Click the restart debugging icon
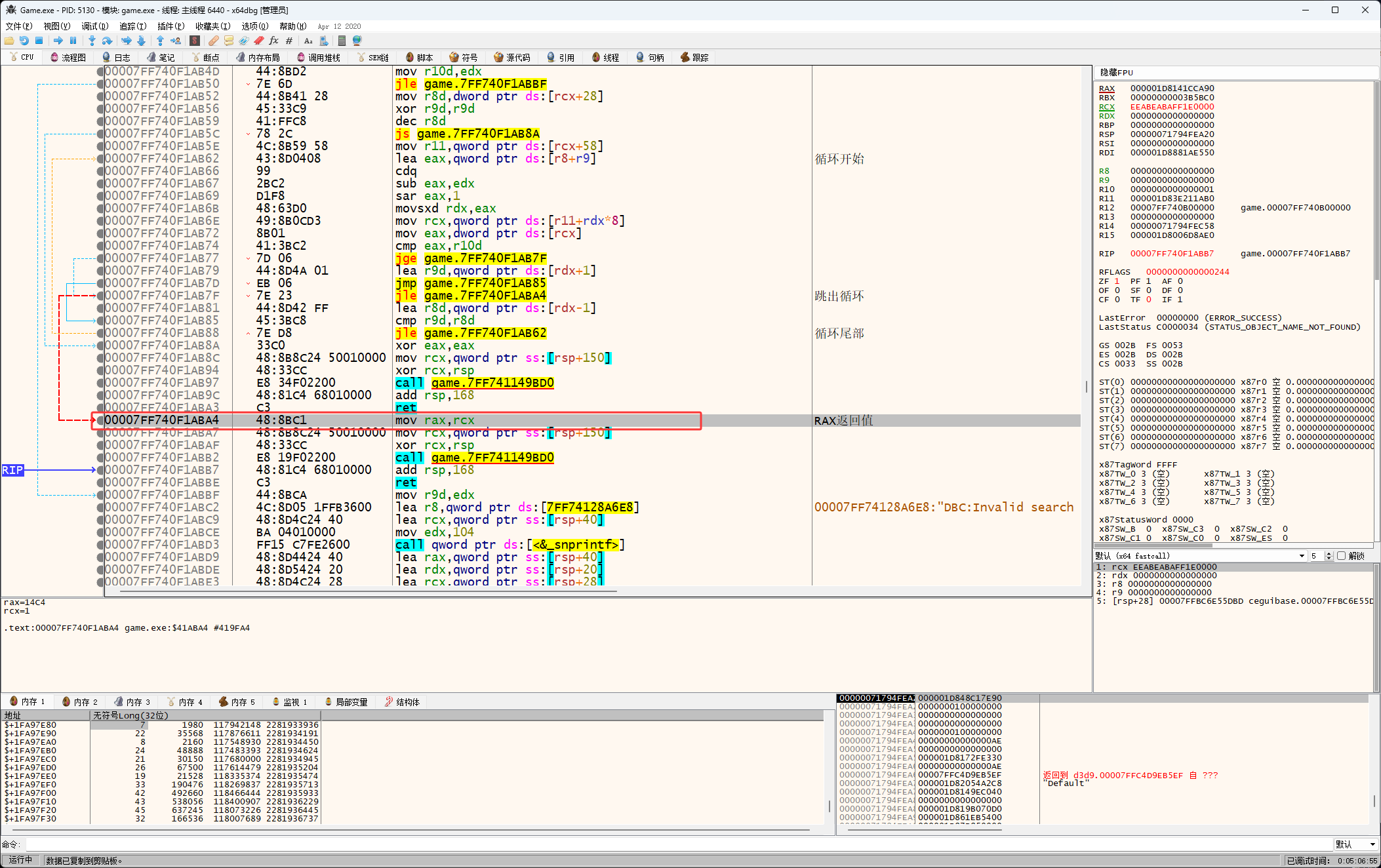 point(24,41)
